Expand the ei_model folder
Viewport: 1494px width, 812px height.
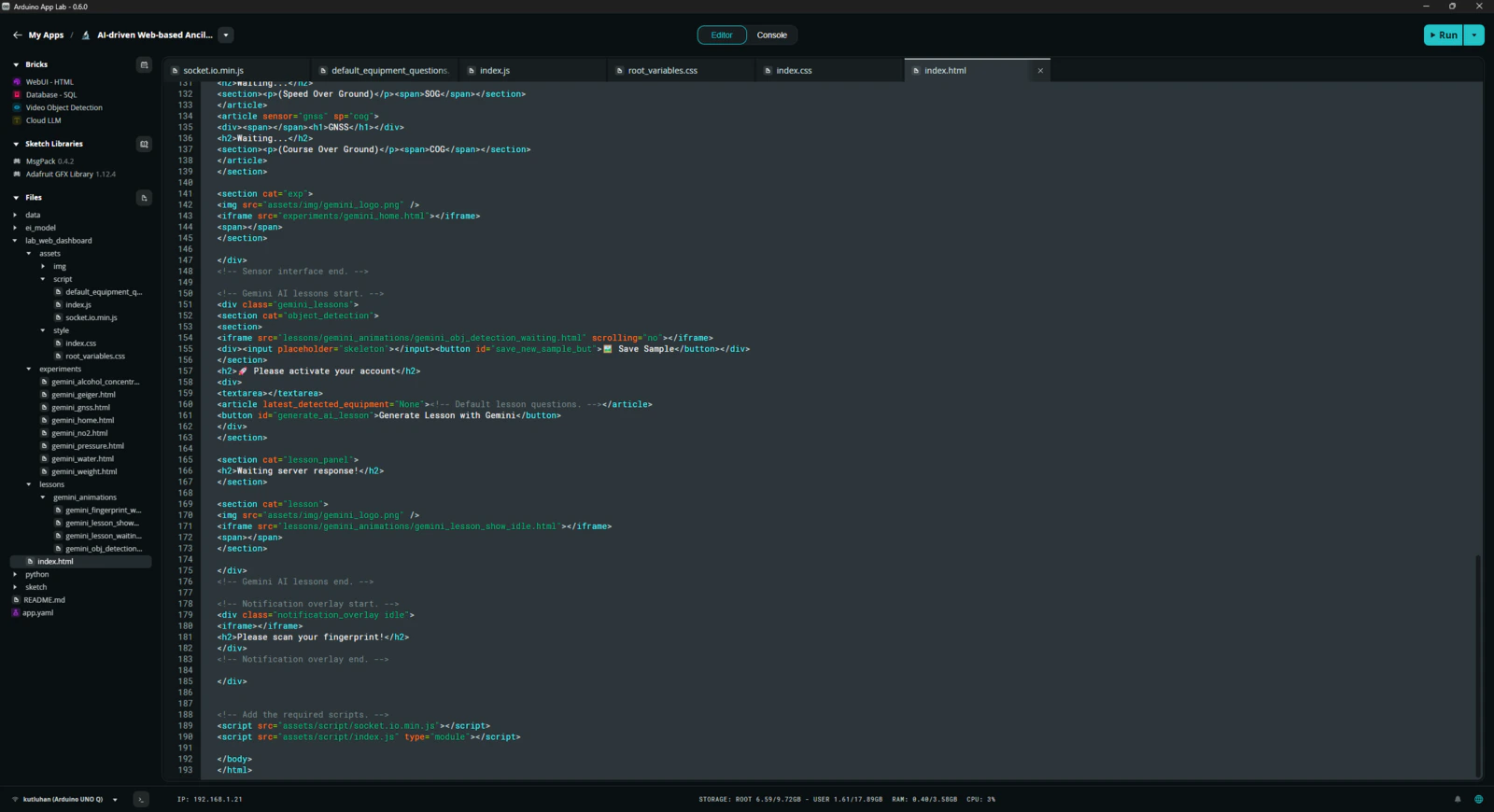click(x=15, y=228)
